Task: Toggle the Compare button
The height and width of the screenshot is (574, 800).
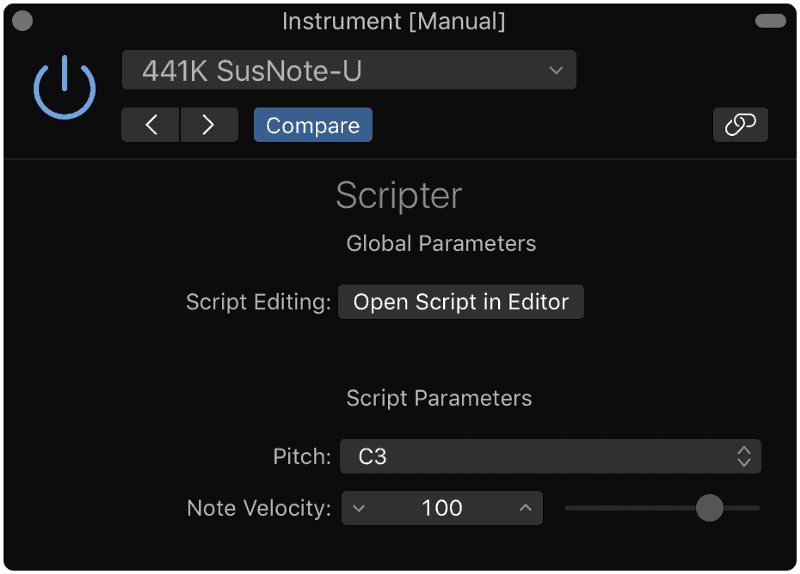Action: coord(313,124)
